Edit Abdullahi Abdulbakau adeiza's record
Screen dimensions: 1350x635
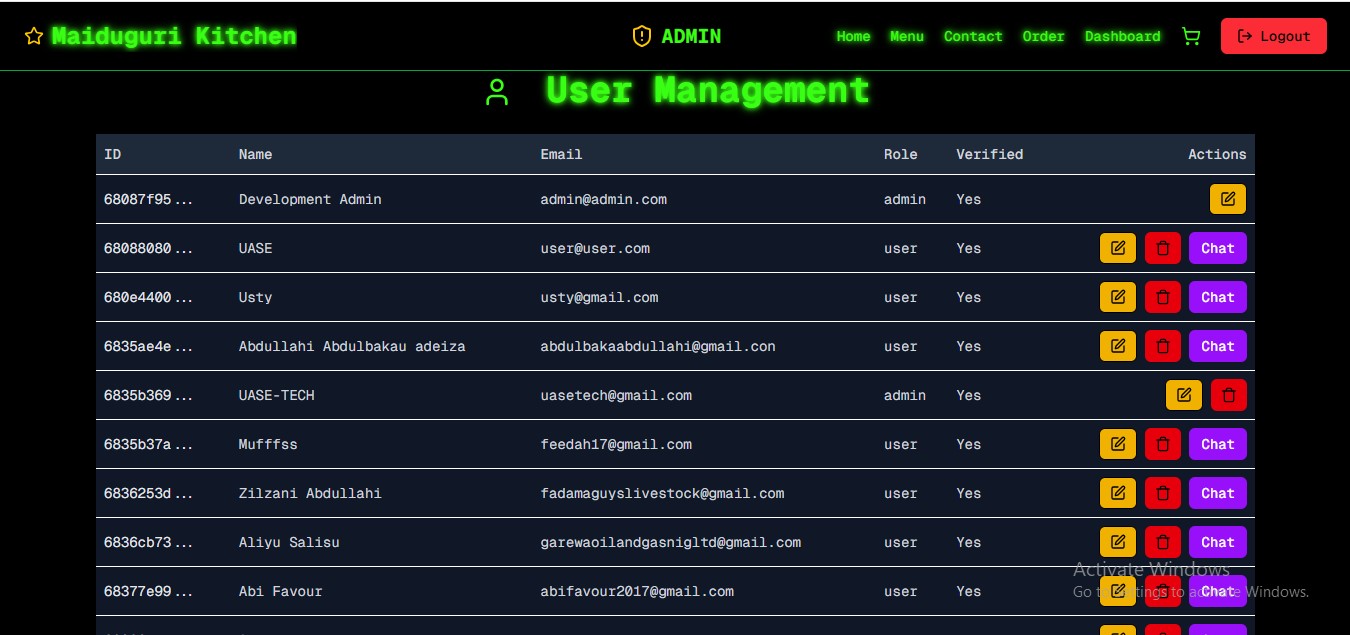[x=1117, y=346]
